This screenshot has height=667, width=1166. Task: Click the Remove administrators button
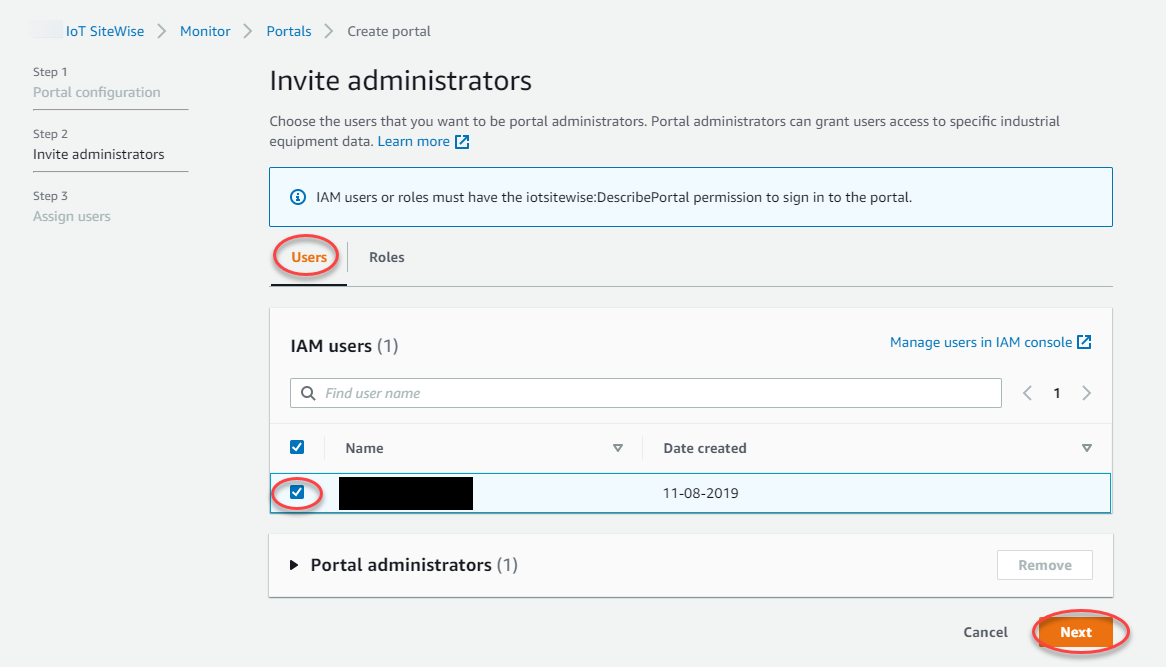[1044, 565]
